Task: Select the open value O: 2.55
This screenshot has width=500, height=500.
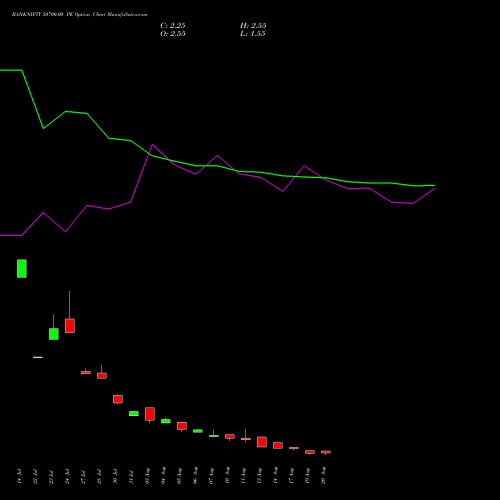Action: 173,34
